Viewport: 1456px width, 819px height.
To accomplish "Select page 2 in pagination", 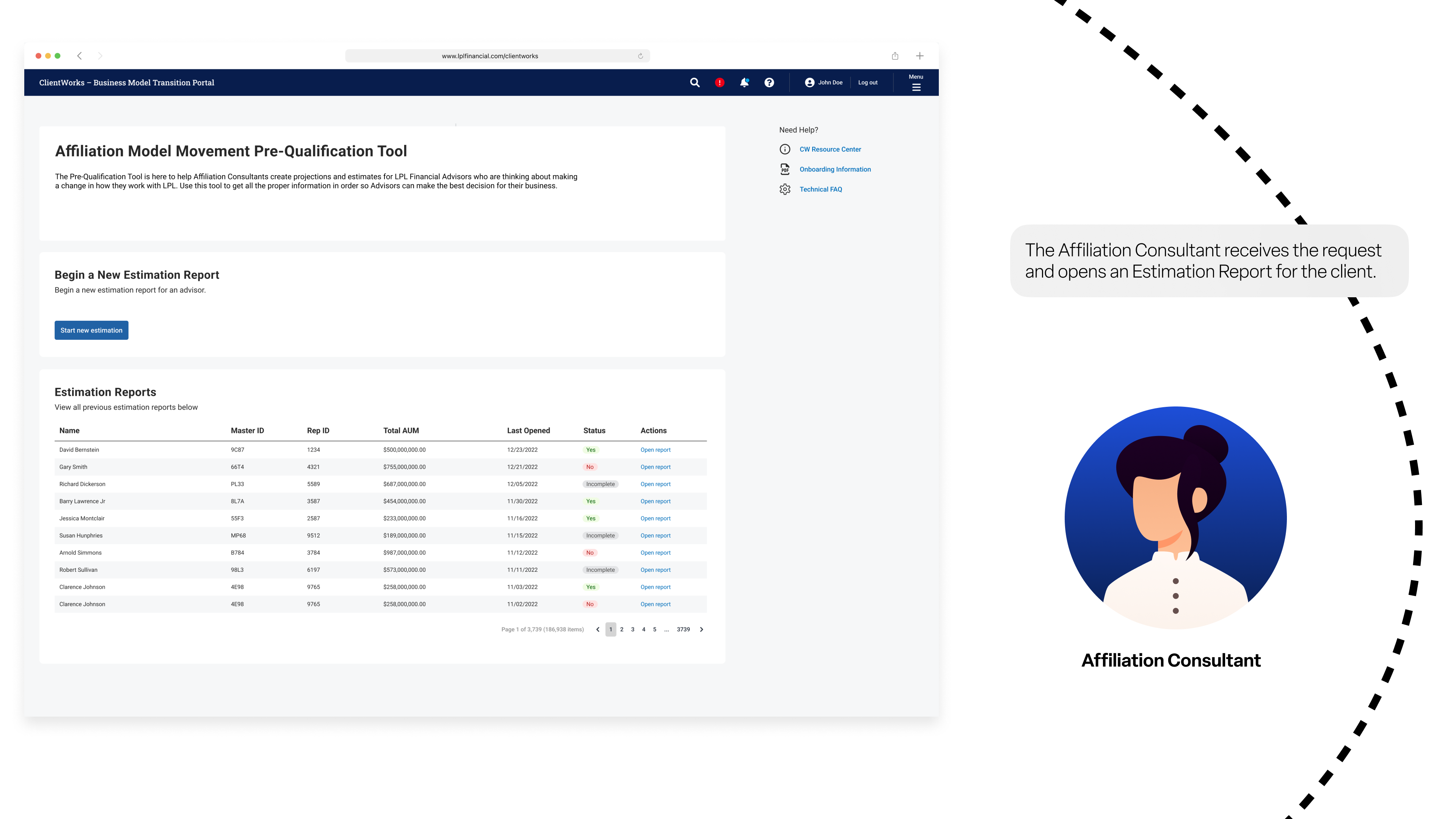I will click(622, 629).
